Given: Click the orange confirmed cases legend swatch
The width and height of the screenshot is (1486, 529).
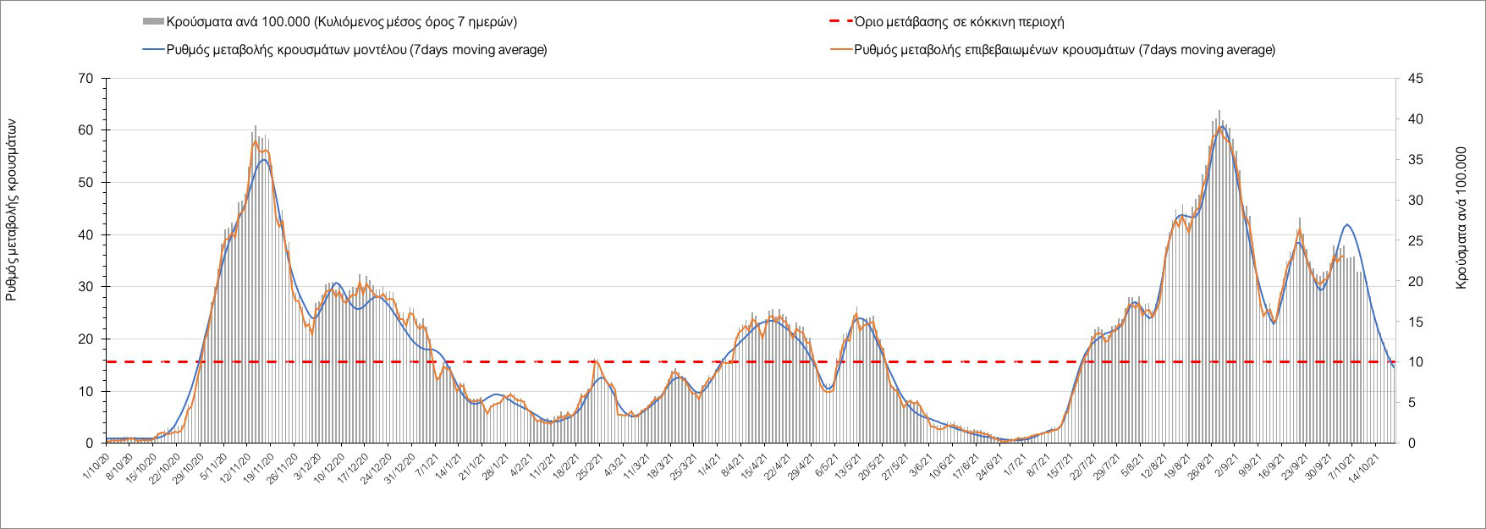Looking at the screenshot, I should 836,50.
